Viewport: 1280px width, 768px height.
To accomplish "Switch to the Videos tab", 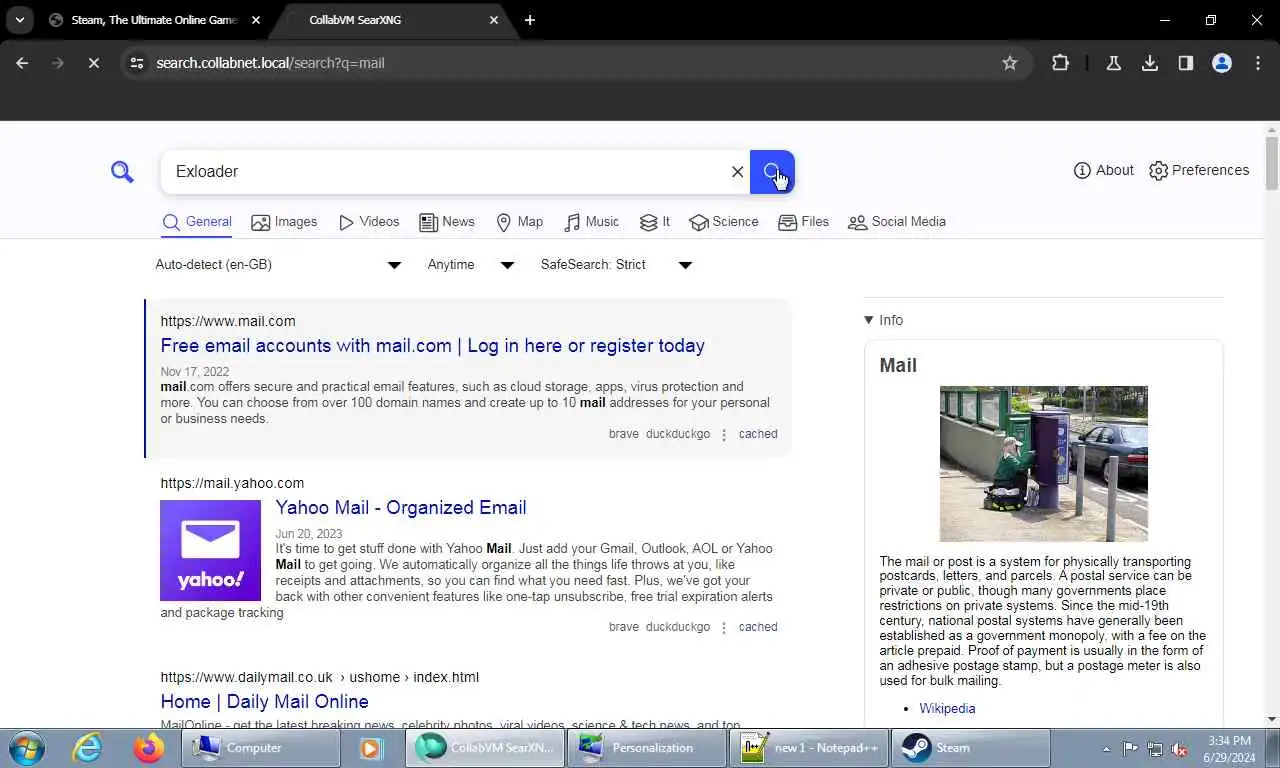I will (x=369, y=222).
